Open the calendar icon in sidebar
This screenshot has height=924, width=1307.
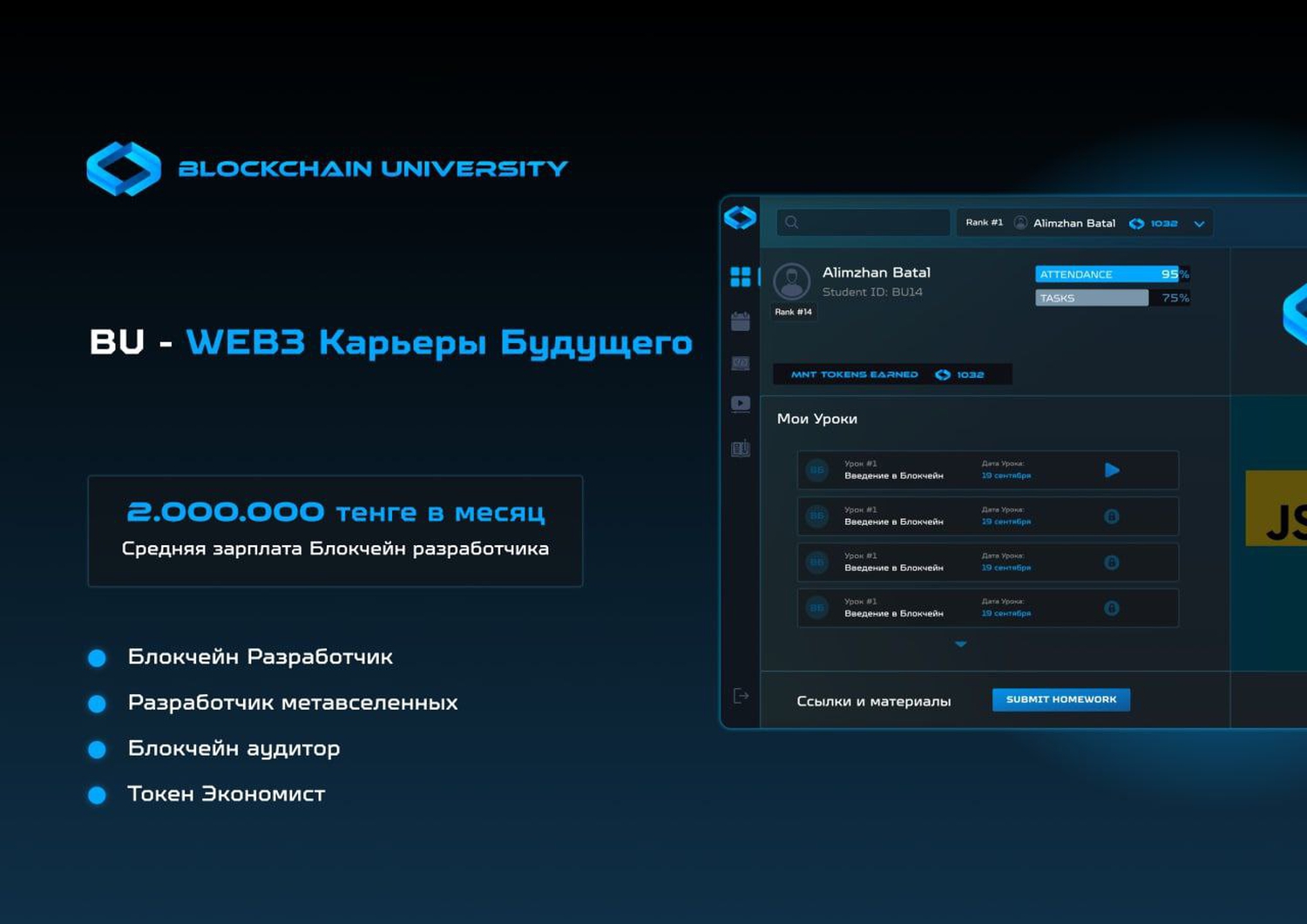[x=741, y=321]
